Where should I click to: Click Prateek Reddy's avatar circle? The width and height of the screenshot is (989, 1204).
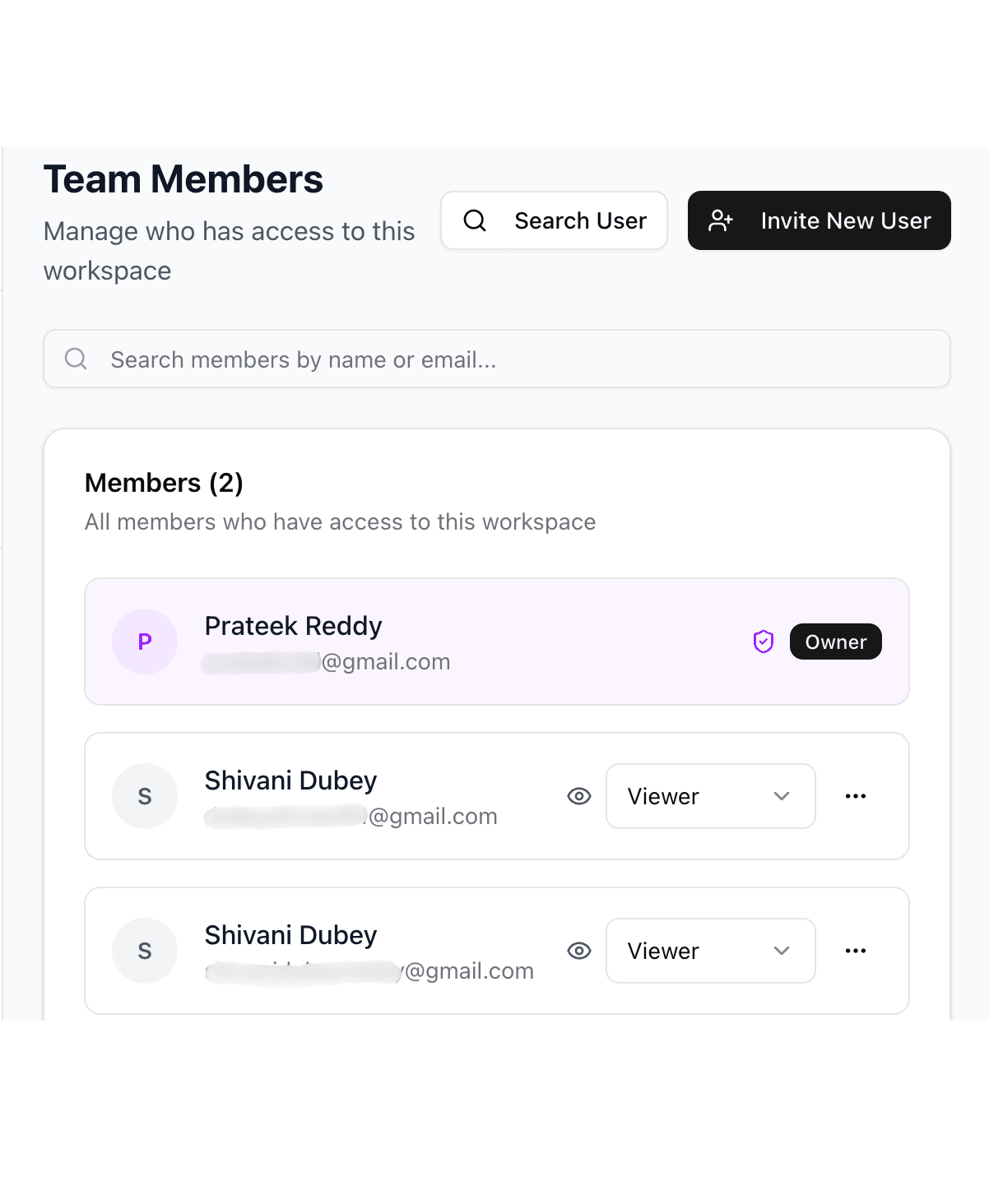click(x=145, y=641)
